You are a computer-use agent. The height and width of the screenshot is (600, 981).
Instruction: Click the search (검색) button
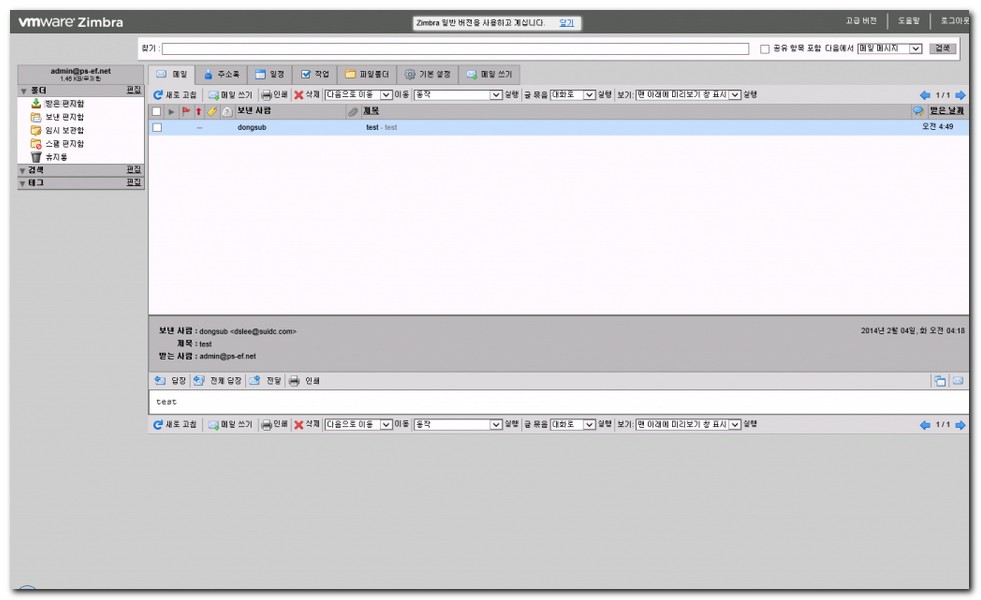tap(942, 49)
